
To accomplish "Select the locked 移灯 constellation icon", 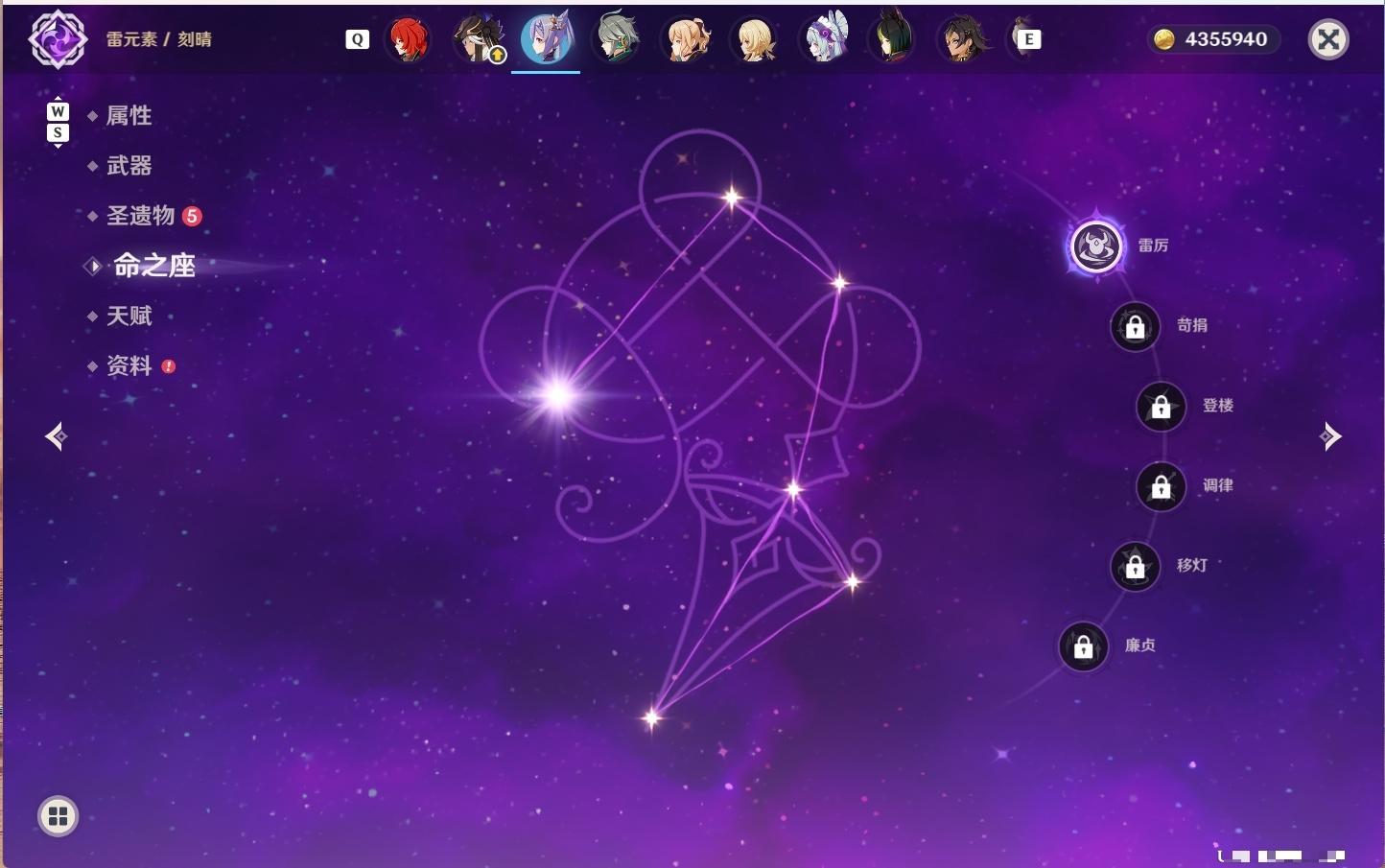I will (x=1135, y=567).
